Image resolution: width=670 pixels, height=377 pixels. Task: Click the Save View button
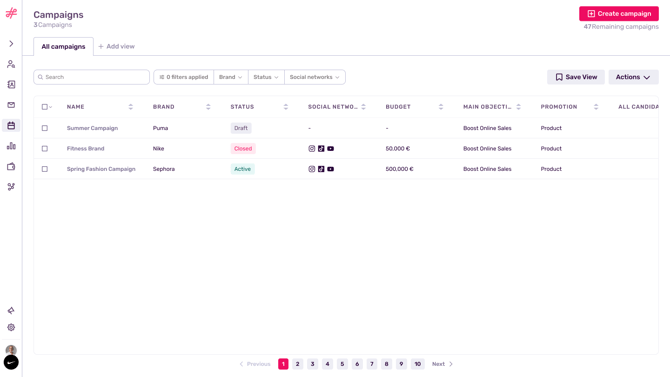pos(576,77)
